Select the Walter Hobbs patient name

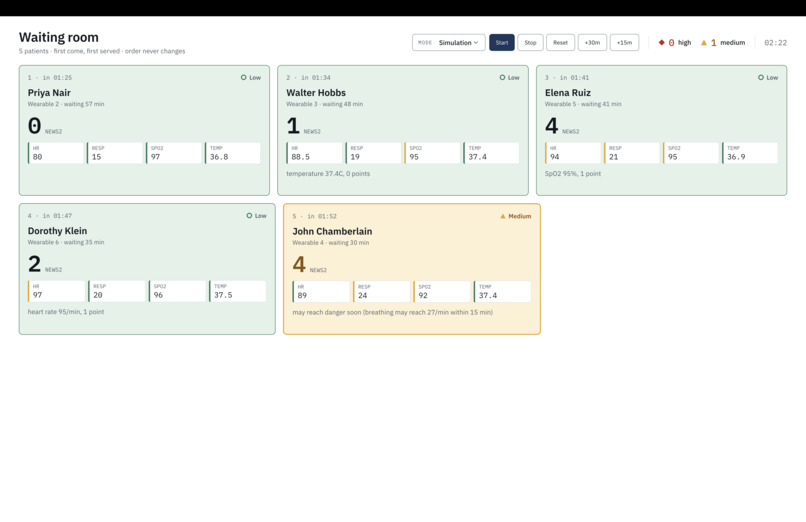[316, 93]
